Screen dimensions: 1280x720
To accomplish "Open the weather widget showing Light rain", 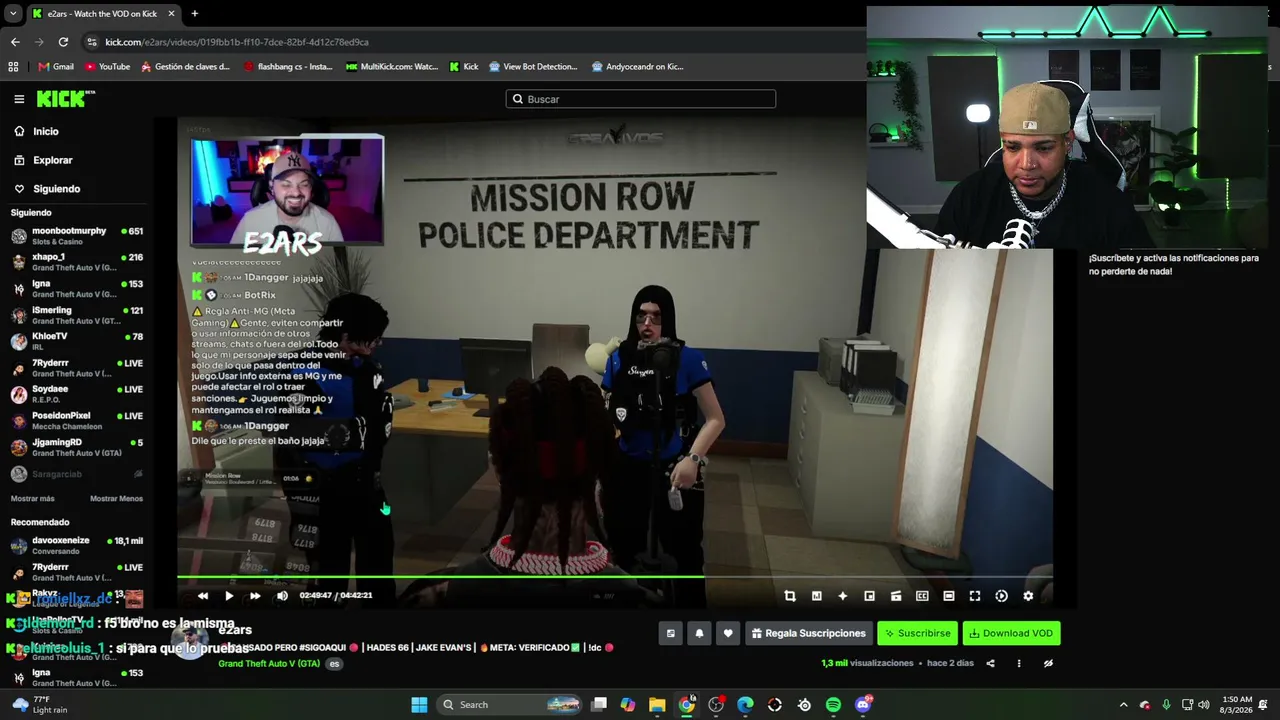I will [40, 705].
